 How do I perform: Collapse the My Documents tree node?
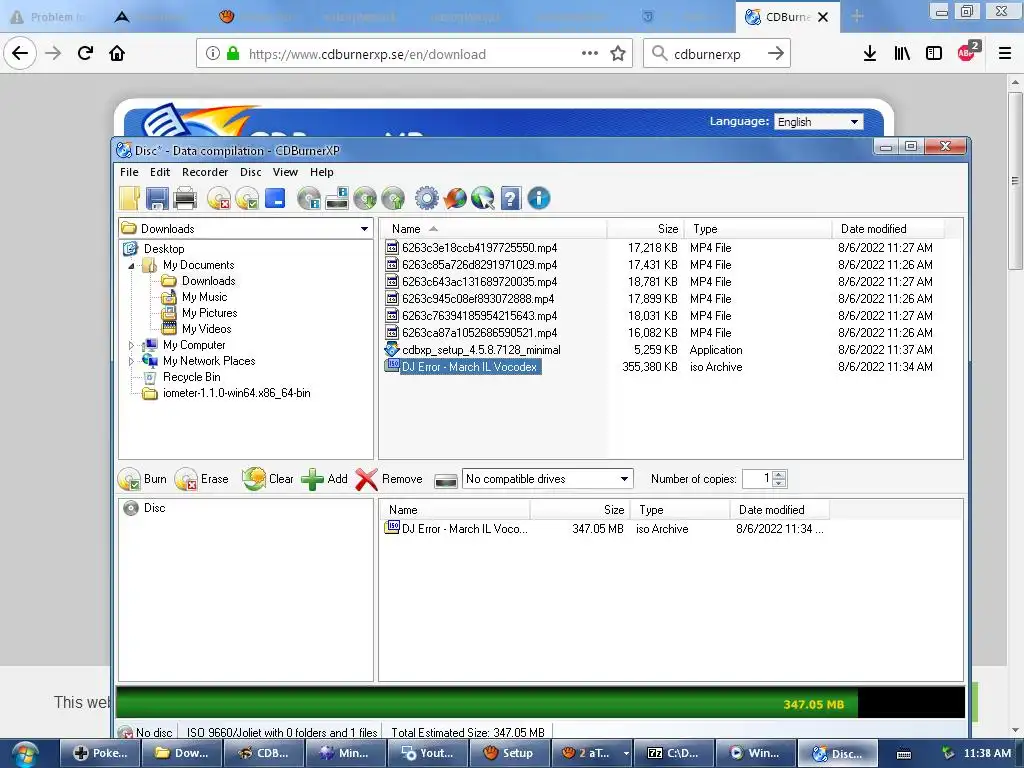131,266
